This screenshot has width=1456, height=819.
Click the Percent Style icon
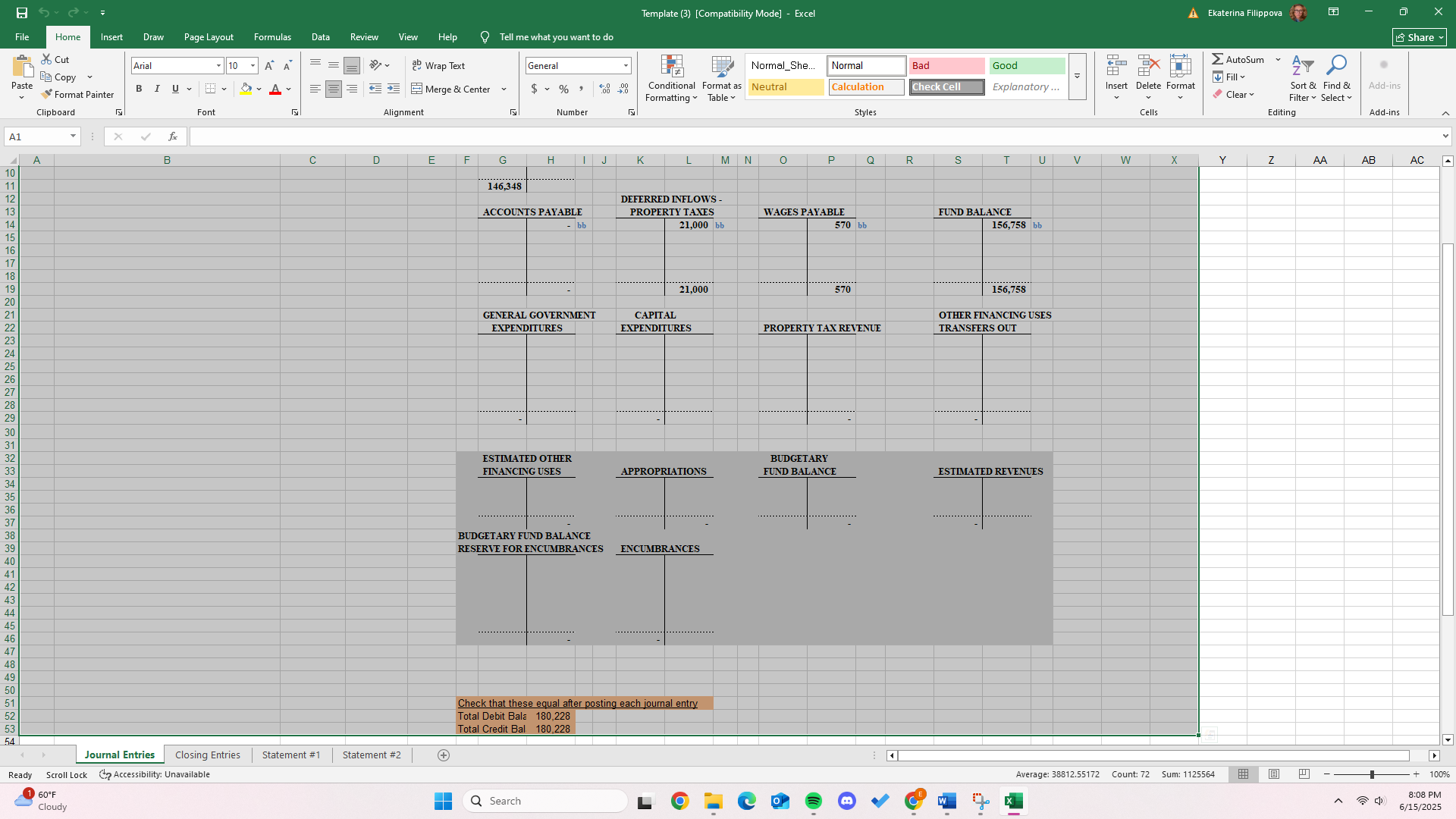pyautogui.click(x=563, y=89)
